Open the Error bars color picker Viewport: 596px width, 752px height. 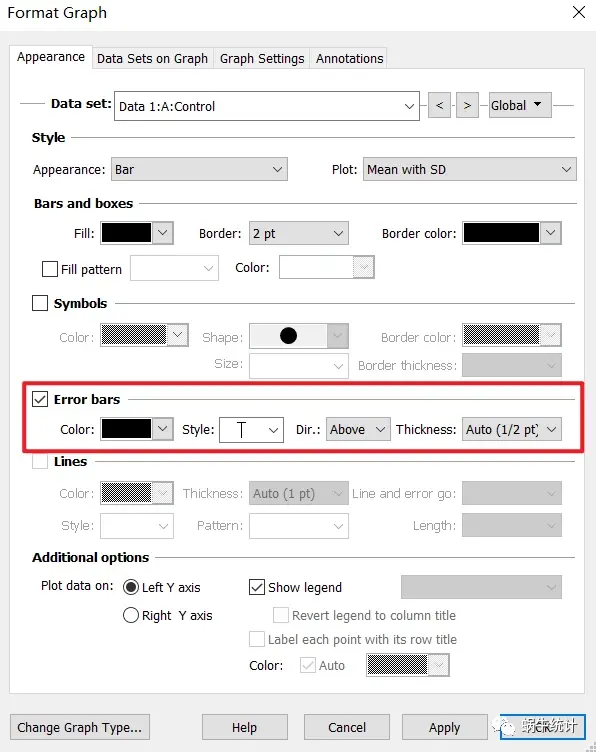coord(137,429)
